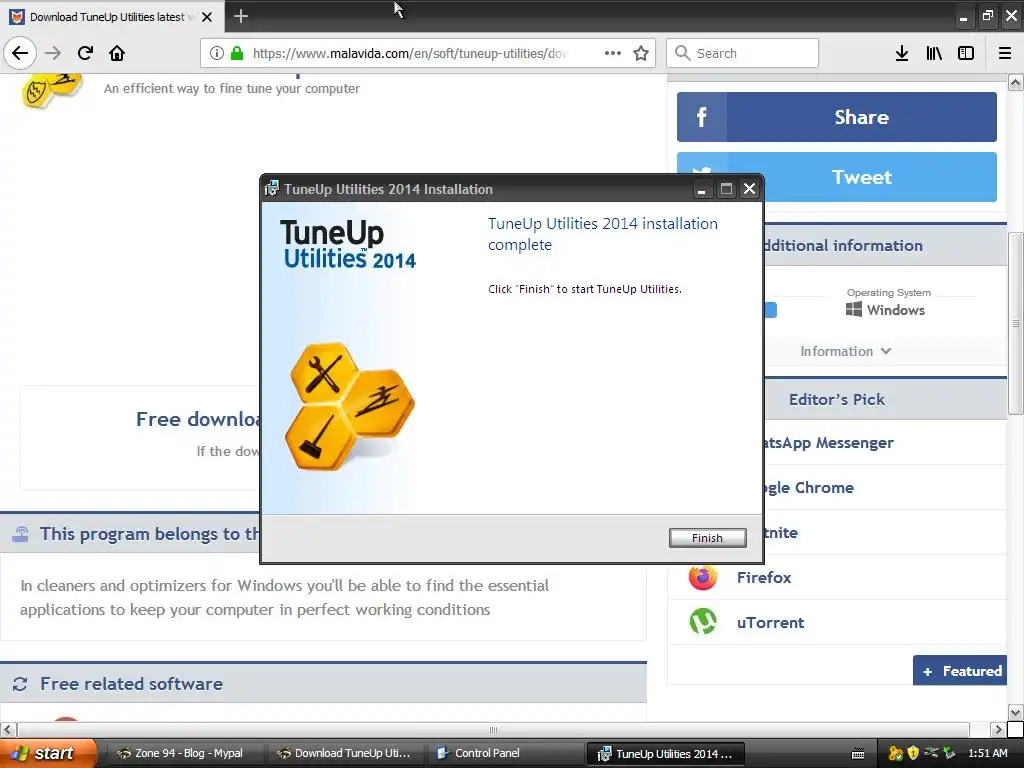Open the browser hamburger menu
The height and width of the screenshot is (768, 1024).
[x=1005, y=53]
